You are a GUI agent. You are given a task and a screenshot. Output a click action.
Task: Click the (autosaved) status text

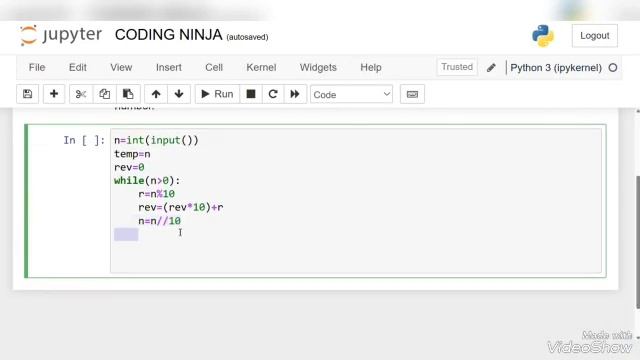[247, 37]
